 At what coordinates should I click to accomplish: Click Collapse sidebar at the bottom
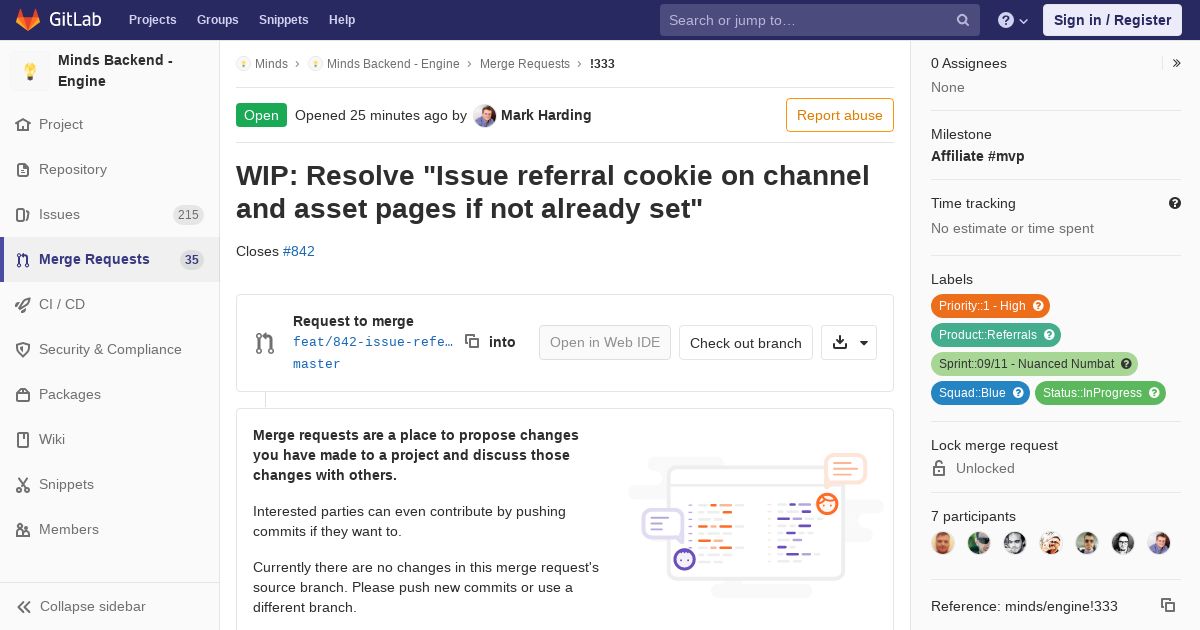click(x=110, y=606)
